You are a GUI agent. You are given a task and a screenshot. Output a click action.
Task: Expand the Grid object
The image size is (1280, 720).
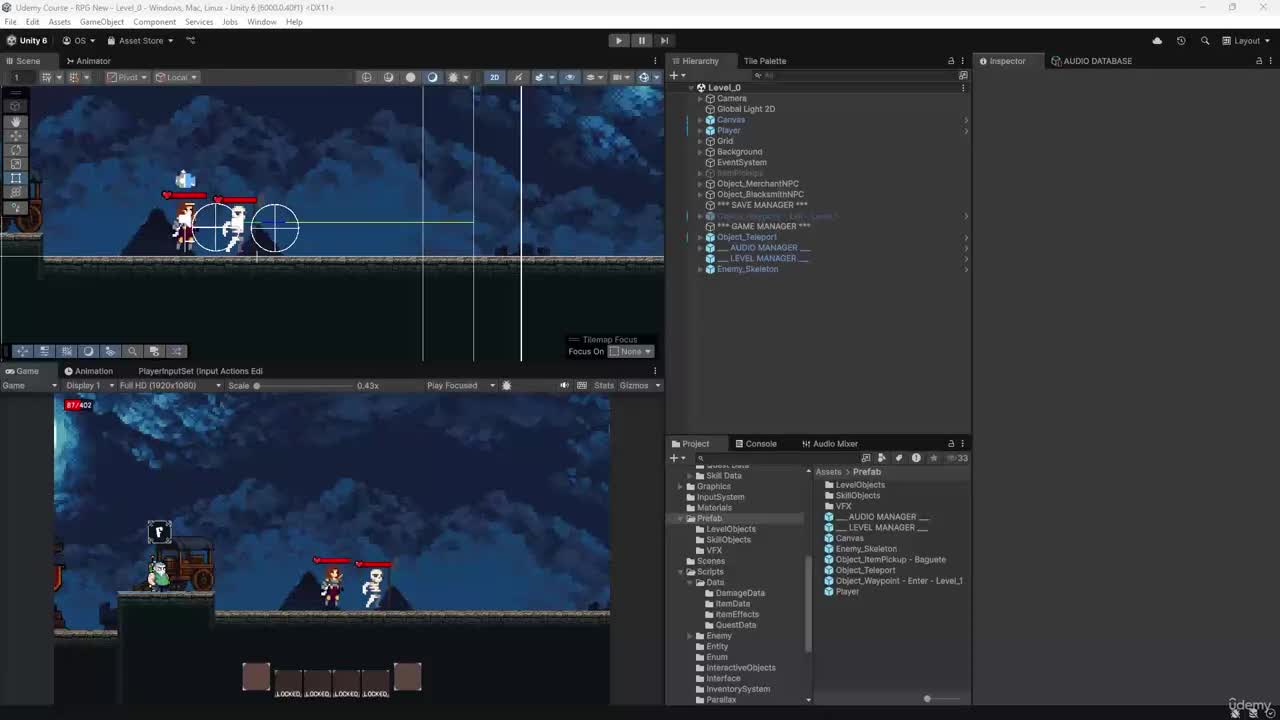coord(700,141)
